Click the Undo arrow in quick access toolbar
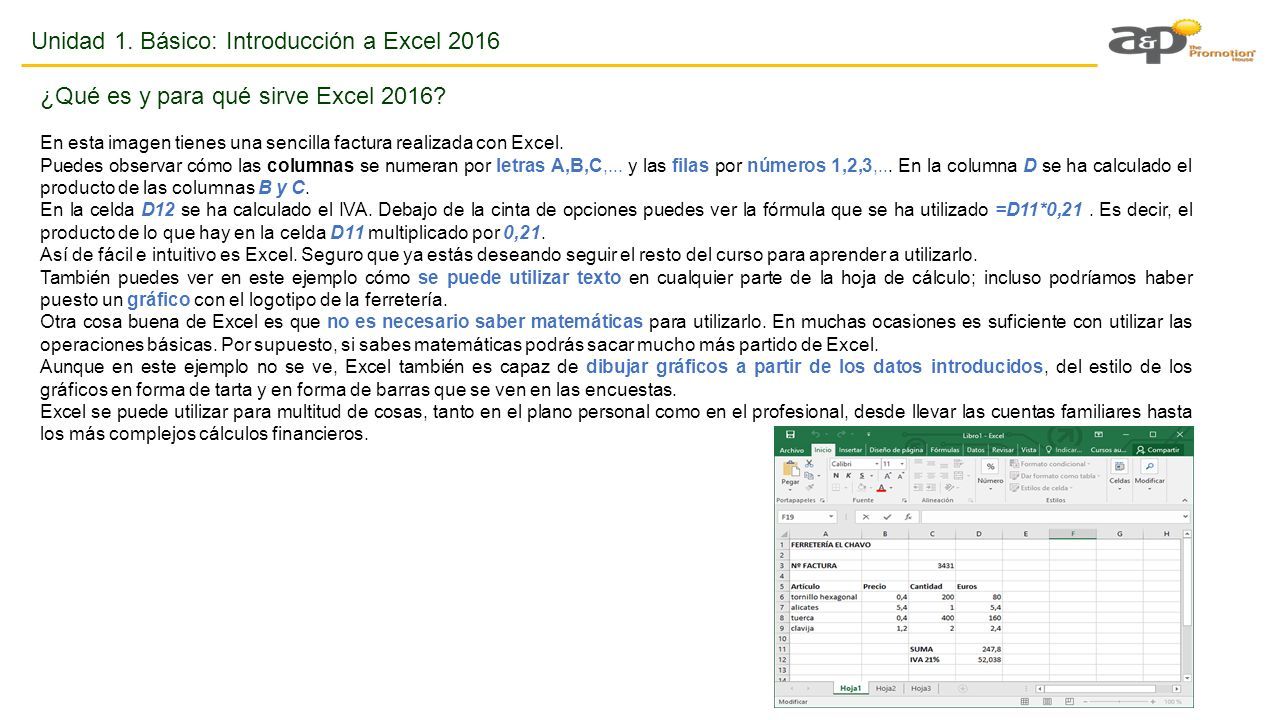Viewport: 1280px width, 720px height. point(815,434)
